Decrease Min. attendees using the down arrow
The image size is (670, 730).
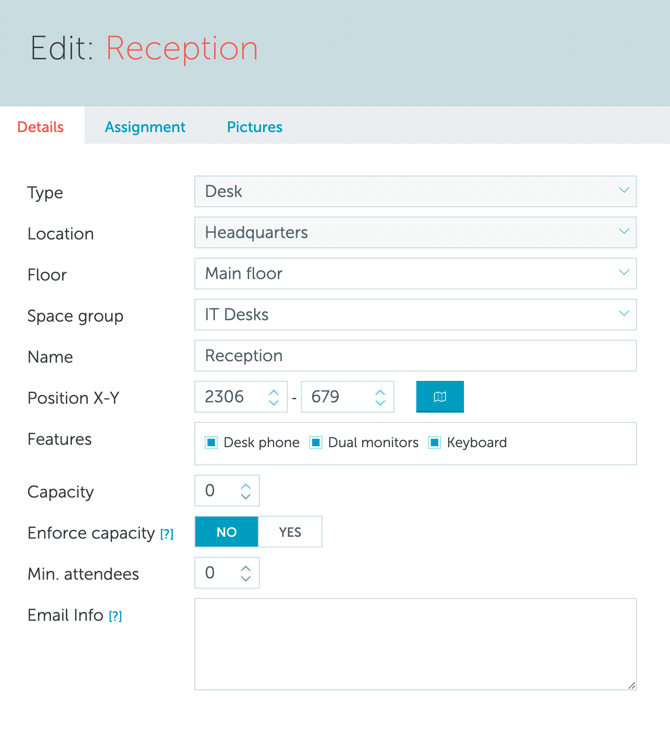(246, 579)
